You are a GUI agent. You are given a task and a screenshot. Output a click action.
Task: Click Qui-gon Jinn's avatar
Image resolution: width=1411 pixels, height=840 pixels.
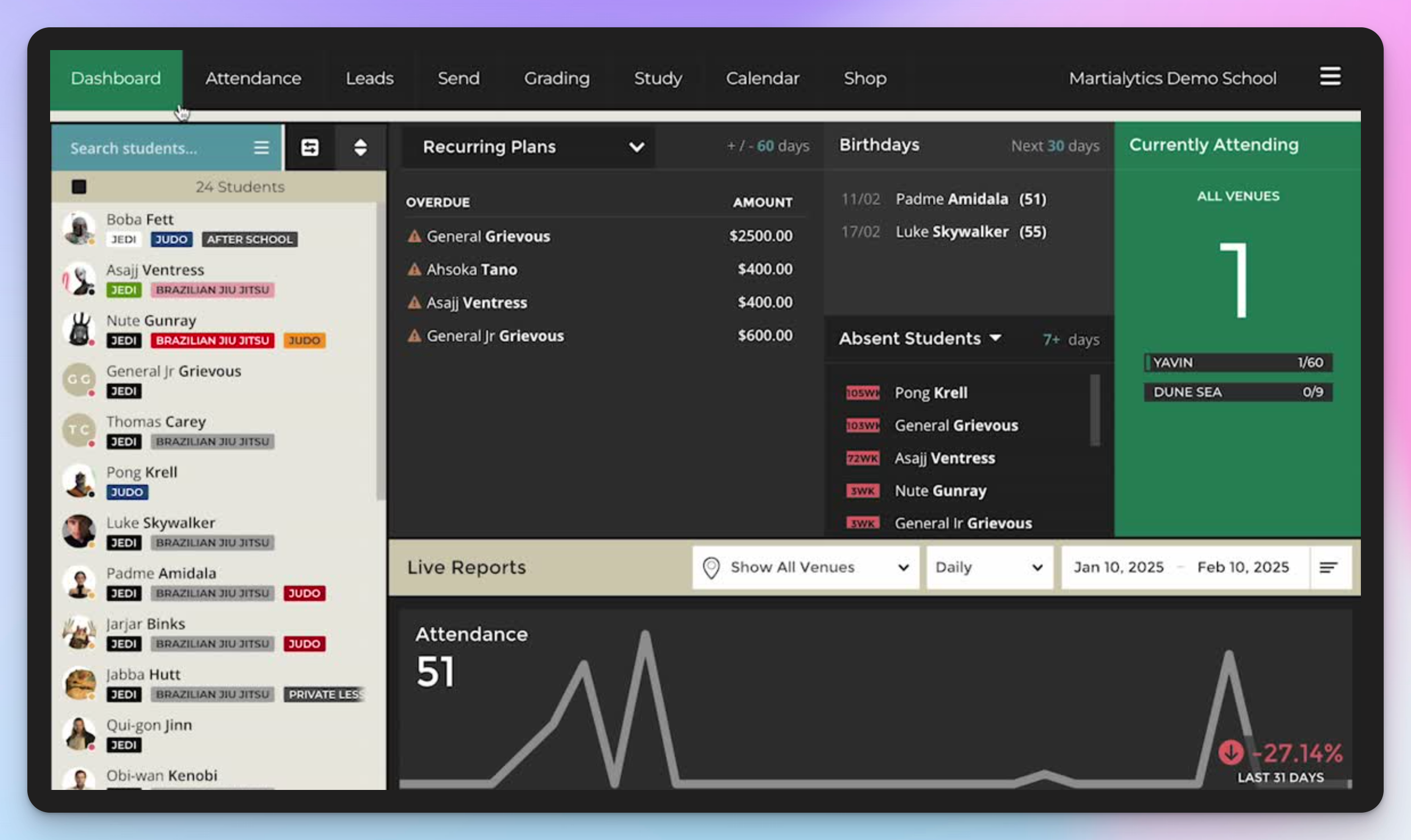79,734
